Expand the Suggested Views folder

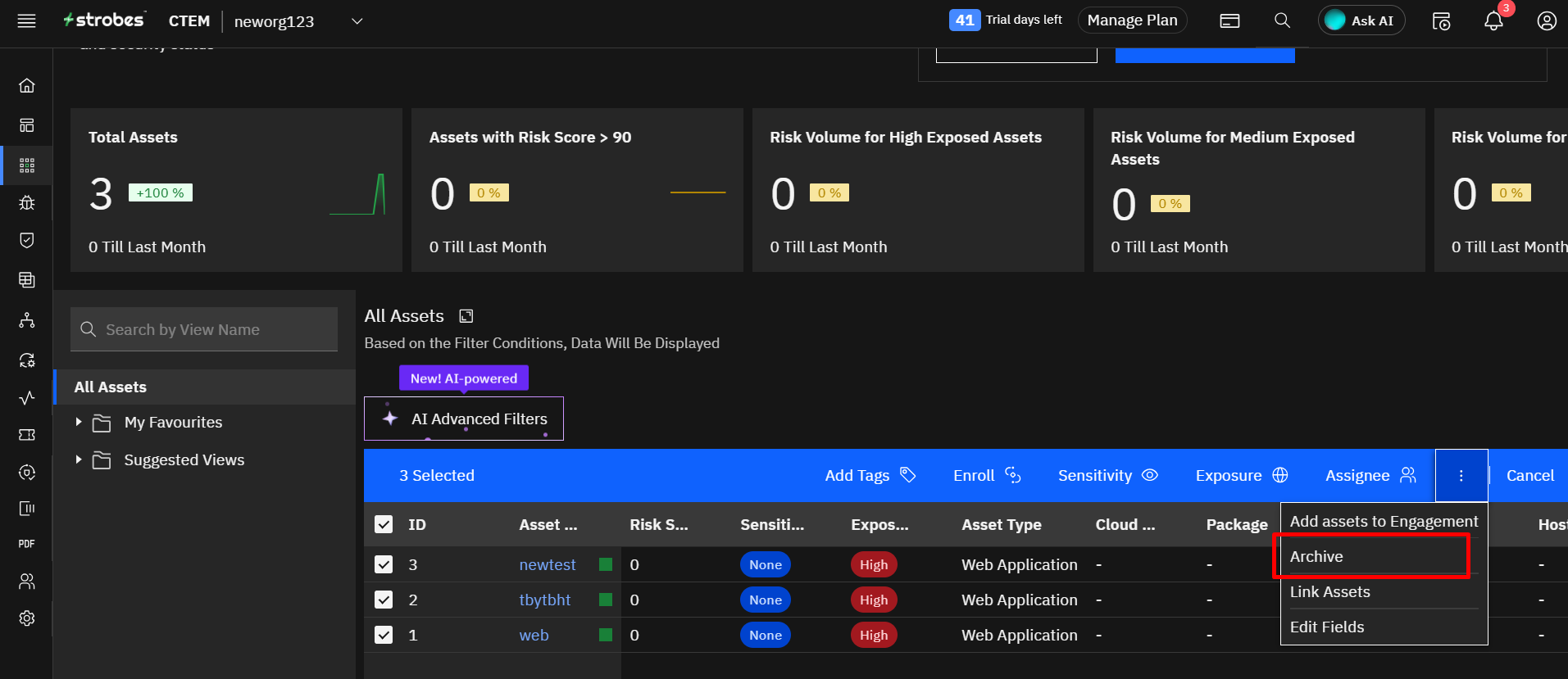tap(79, 459)
